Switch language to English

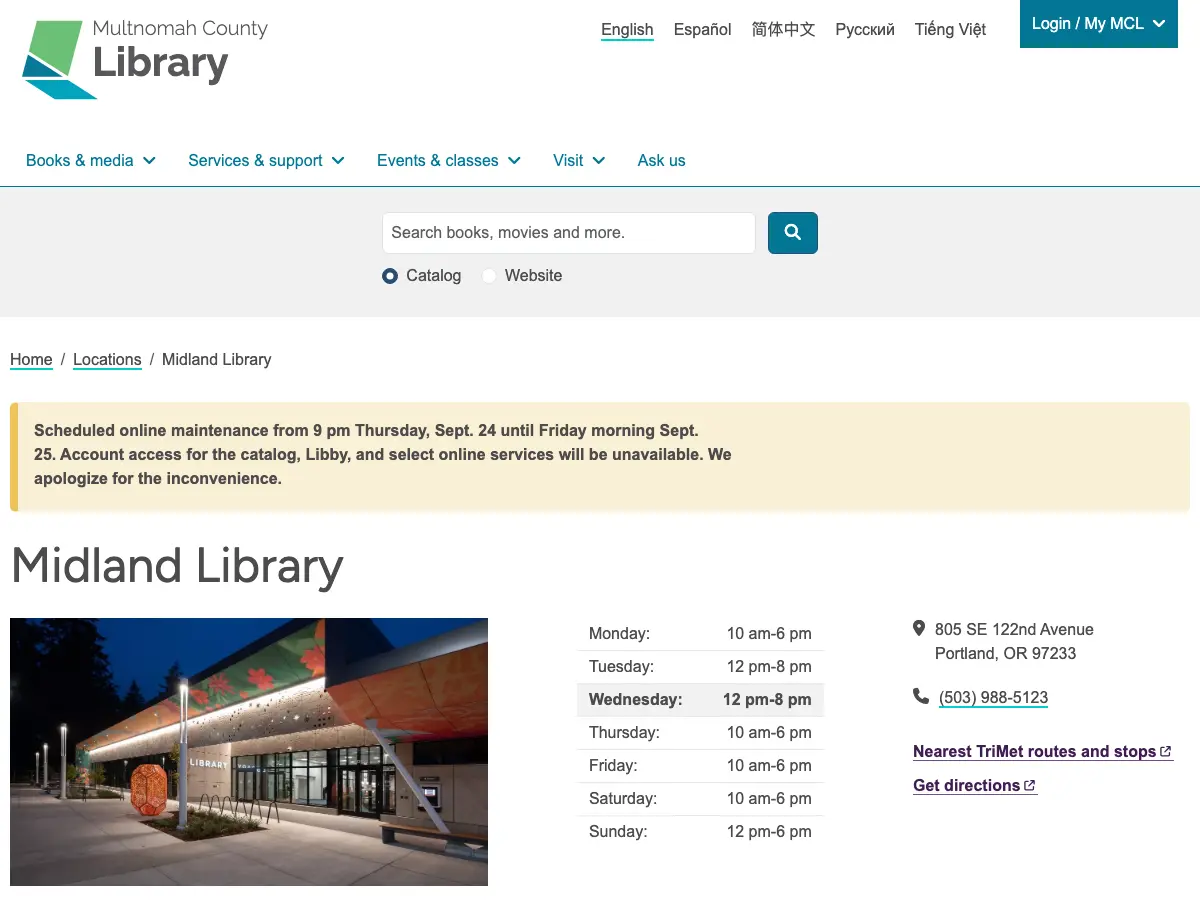coord(627,30)
